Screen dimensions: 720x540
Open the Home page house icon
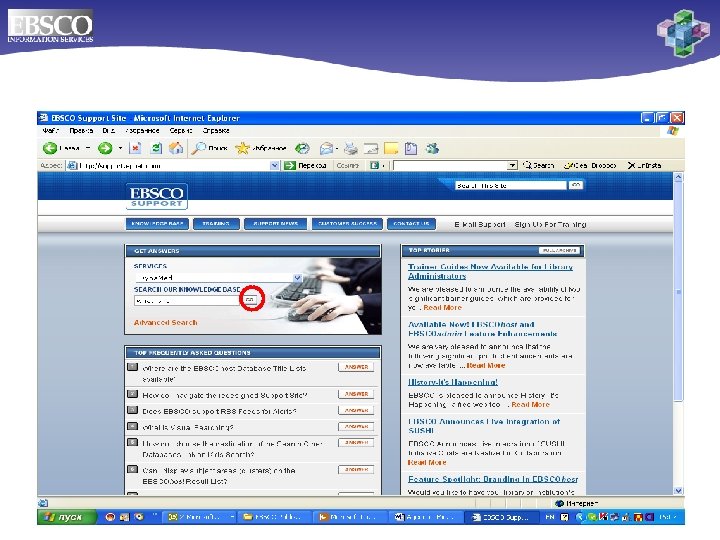point(176,148)
